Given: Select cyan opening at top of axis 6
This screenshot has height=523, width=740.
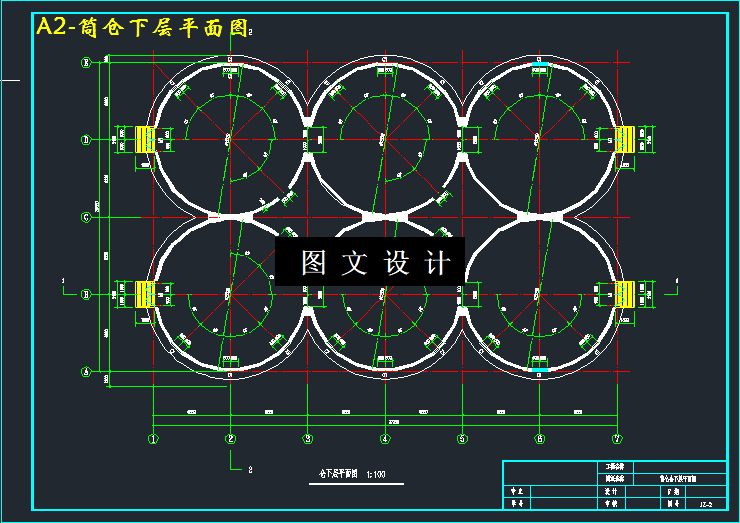Looking at the screenshot, I should click(540, 64).
